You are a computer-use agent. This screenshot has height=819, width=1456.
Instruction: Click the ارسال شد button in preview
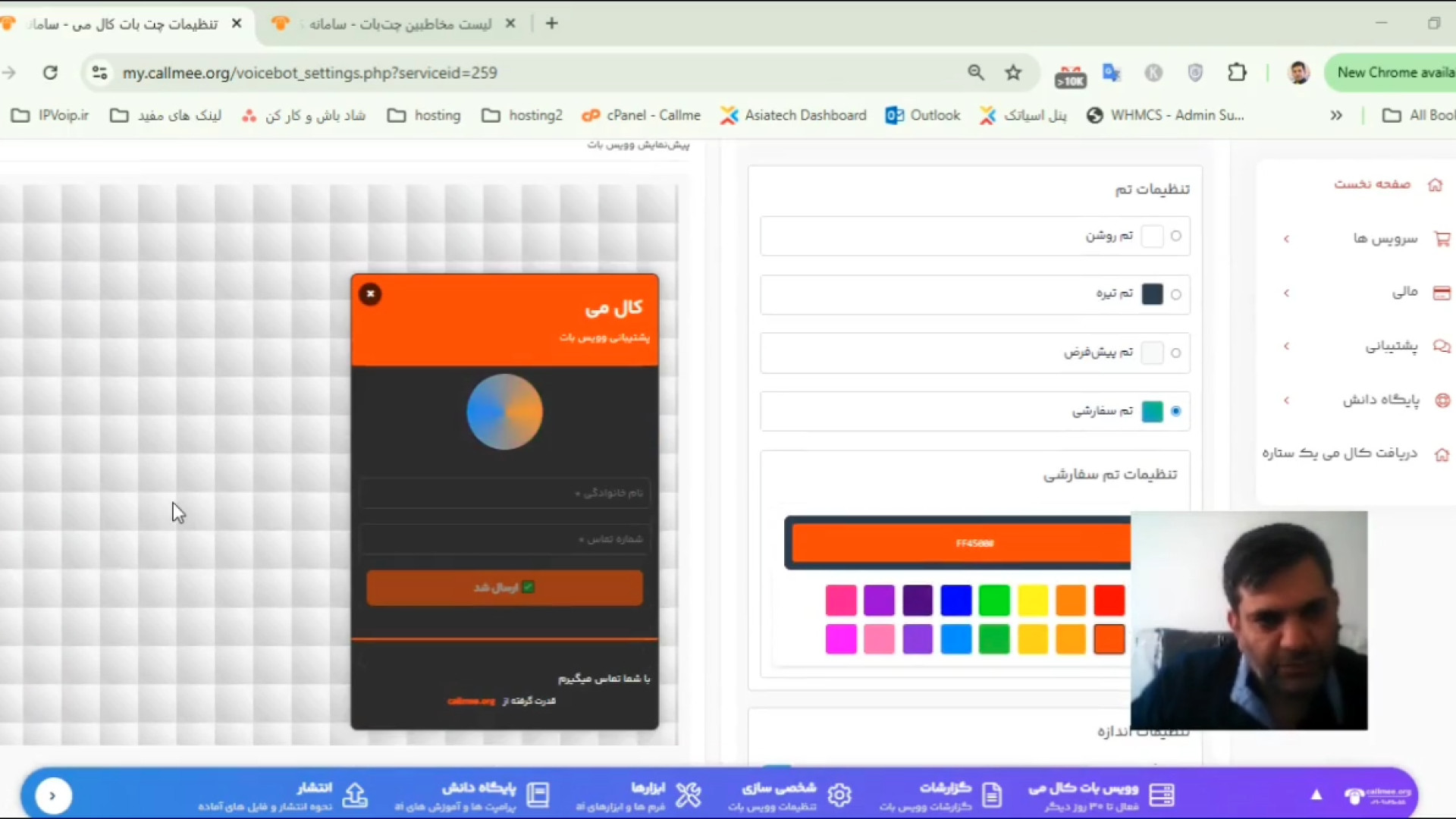(504, 588)
